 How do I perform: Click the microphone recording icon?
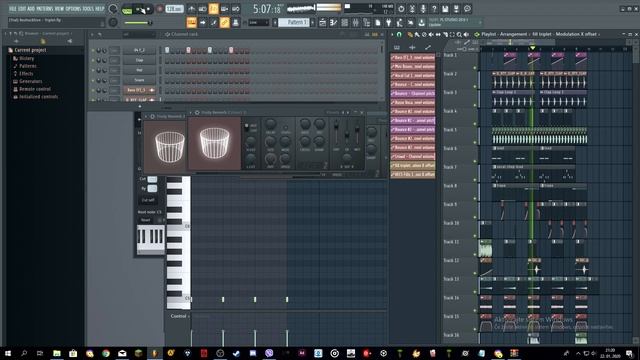click(423, 9)
